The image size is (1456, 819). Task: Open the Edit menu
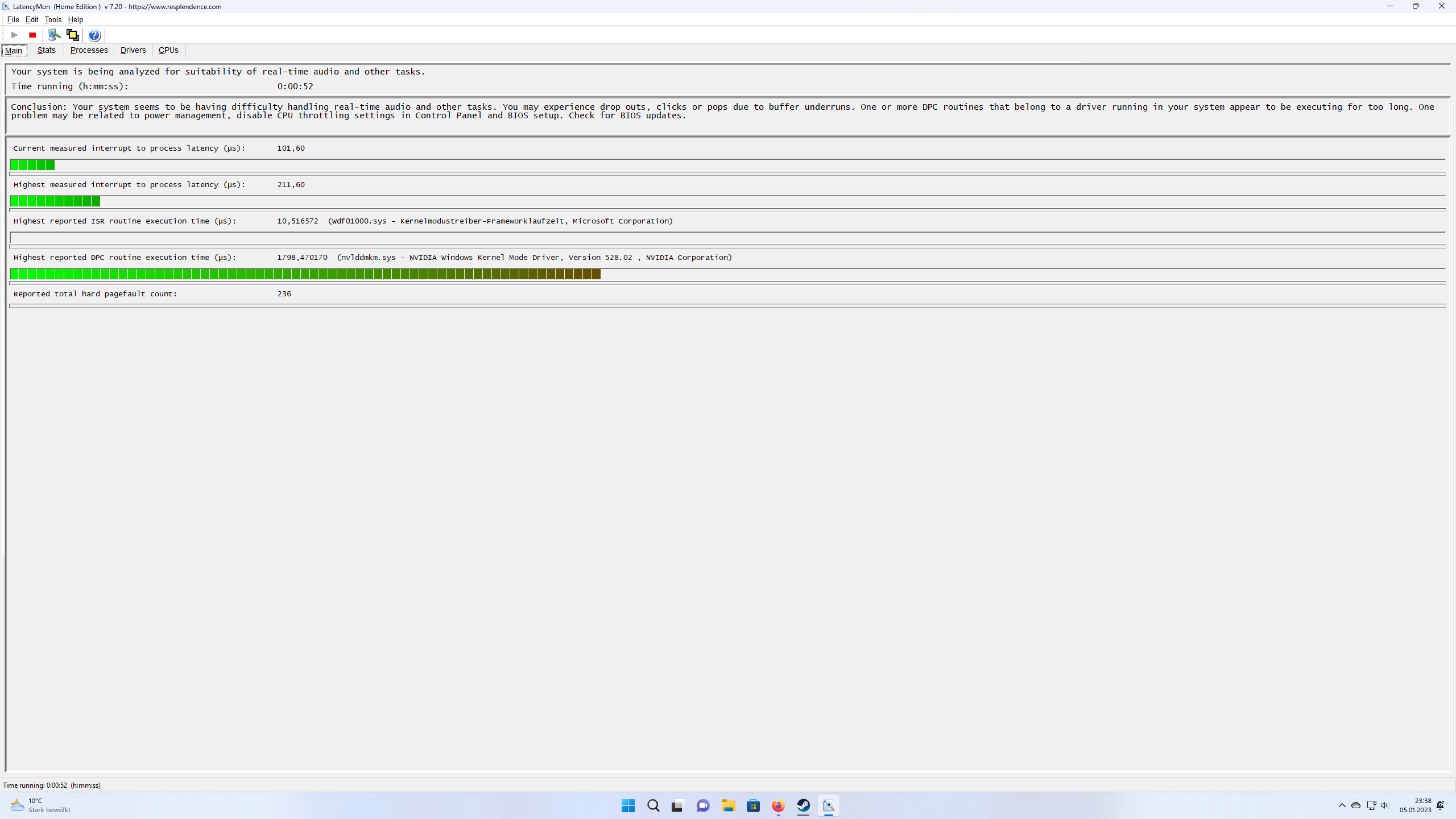tap(32, 19)
